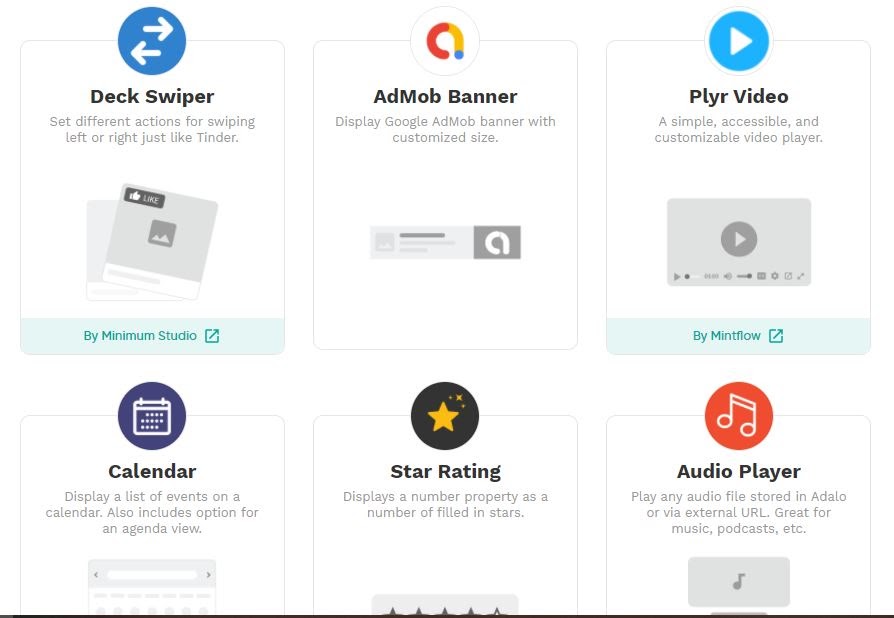Open external link icon beside Mintflow
The image size is (894, 618).
776,336
